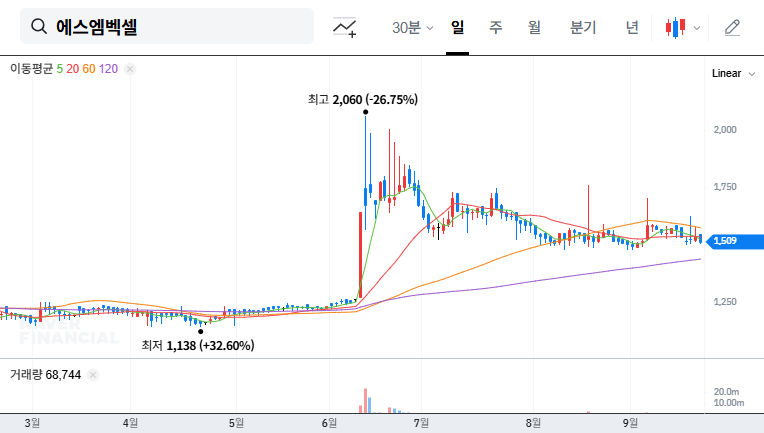Viewport: 764px width, 433px height.
Task: Open the pencil drawing tool
Action: click(732, 28)
